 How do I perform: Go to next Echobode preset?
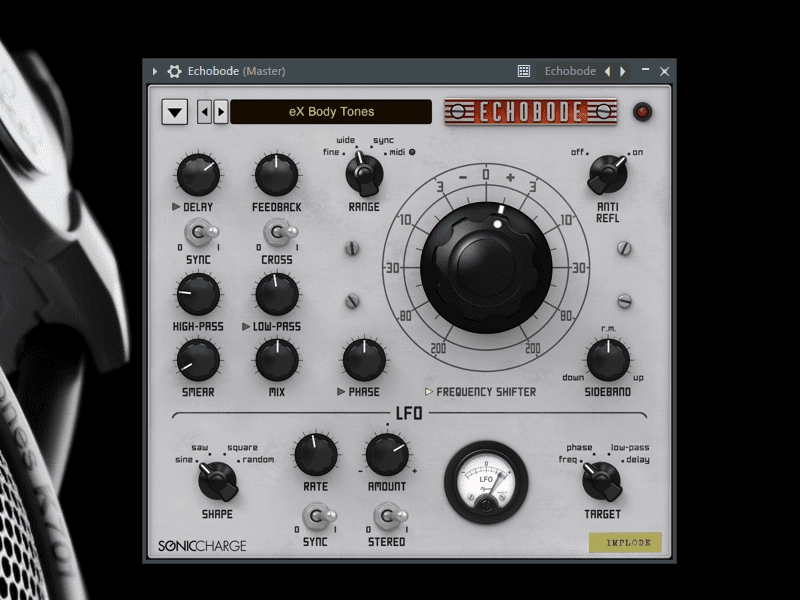pyautogui.click(x=220, y=112)
